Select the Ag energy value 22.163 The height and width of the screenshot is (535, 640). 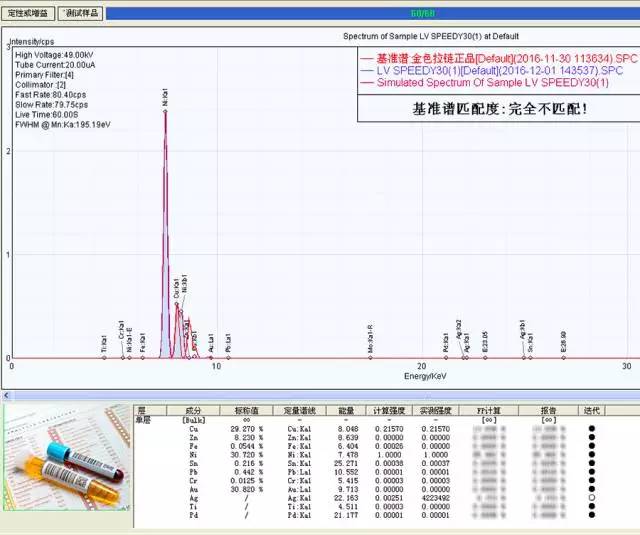coord(346,498)
